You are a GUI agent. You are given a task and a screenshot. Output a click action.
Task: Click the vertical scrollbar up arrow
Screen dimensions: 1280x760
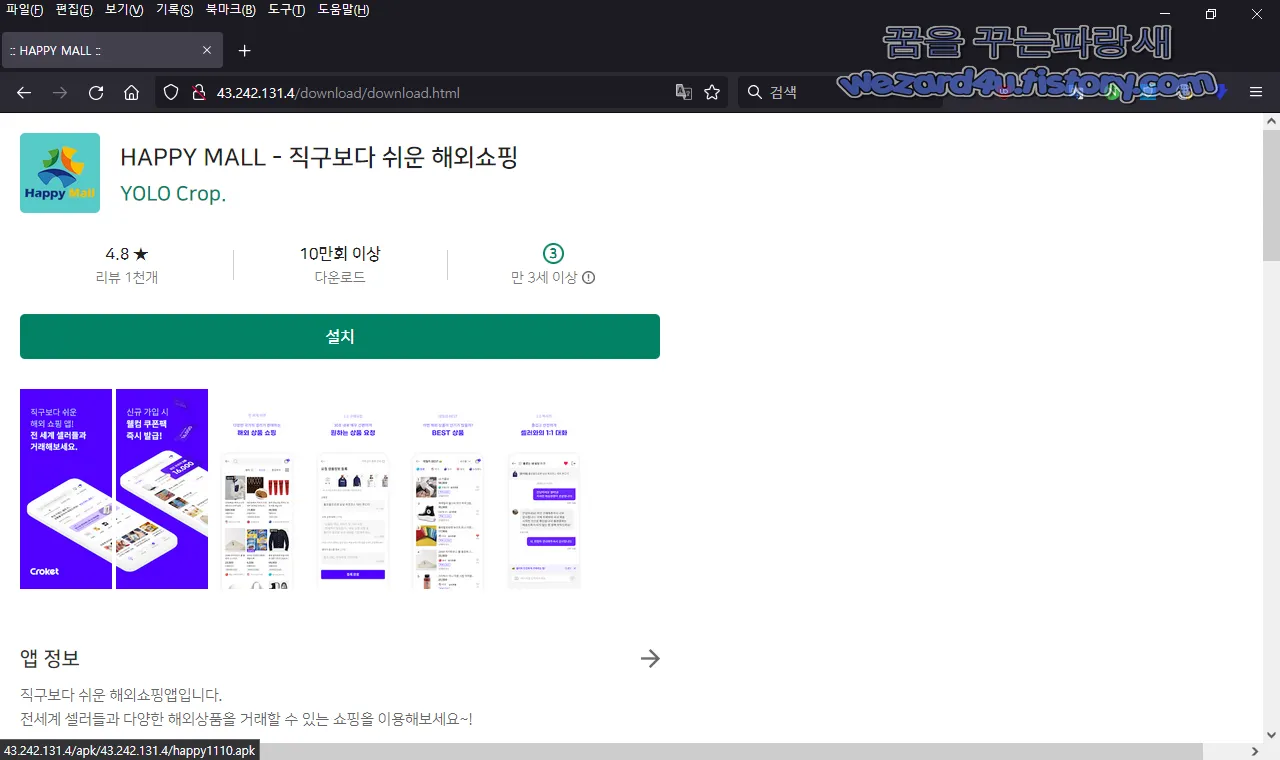(x=1271, y=121)
